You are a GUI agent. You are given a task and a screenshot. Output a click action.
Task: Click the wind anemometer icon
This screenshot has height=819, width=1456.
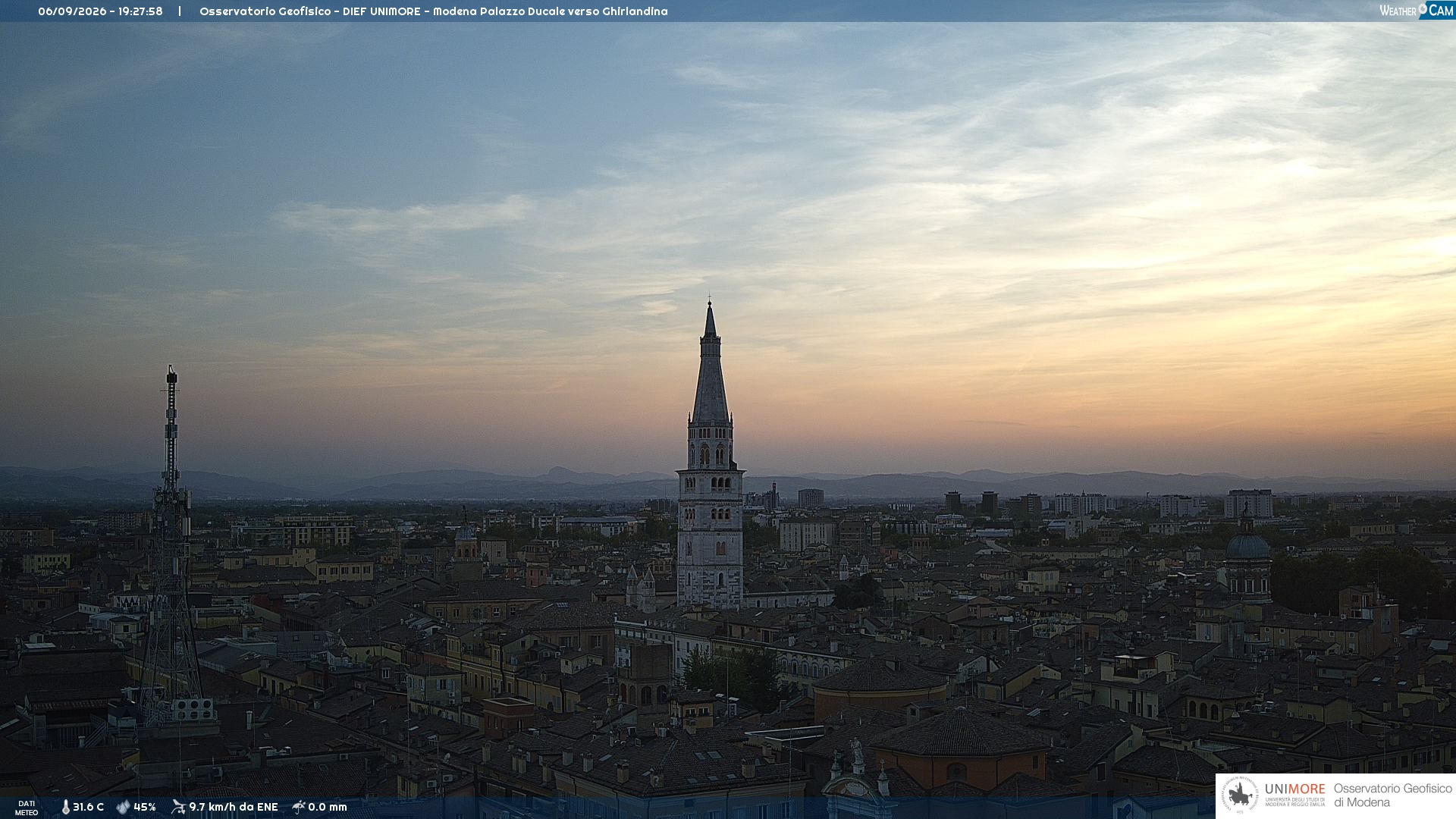[178, 807]
